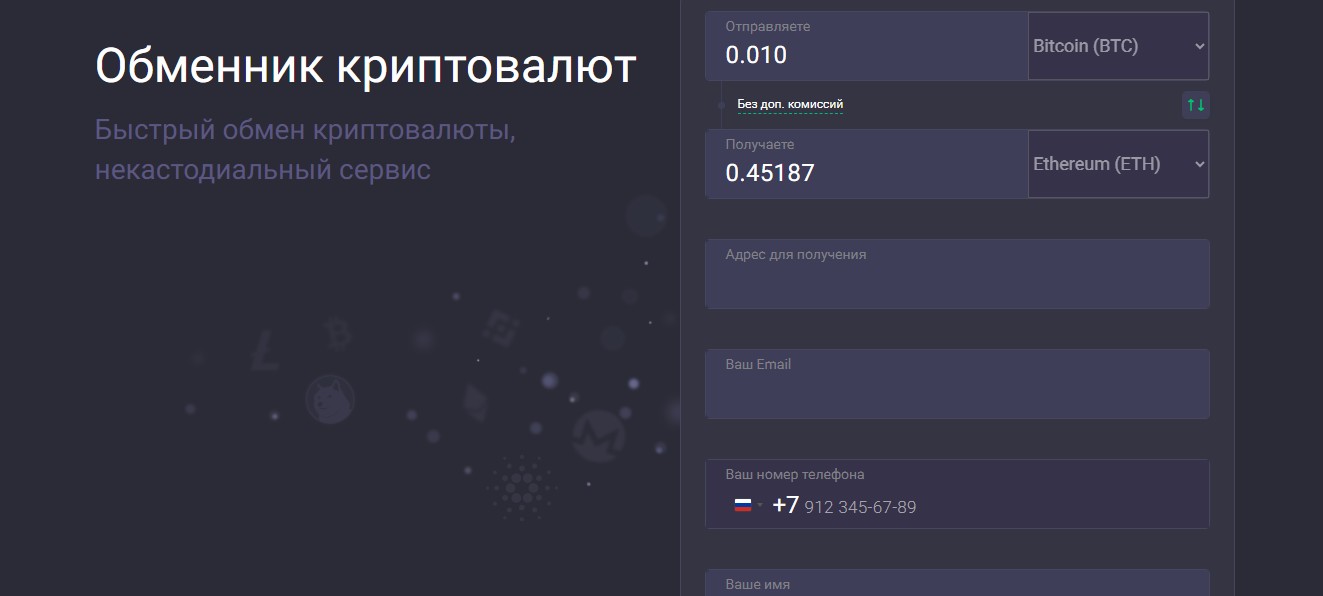Click the 'Отправляете' field label
This screenshot has width=1323, height=596.
click(x=768, y=27)
